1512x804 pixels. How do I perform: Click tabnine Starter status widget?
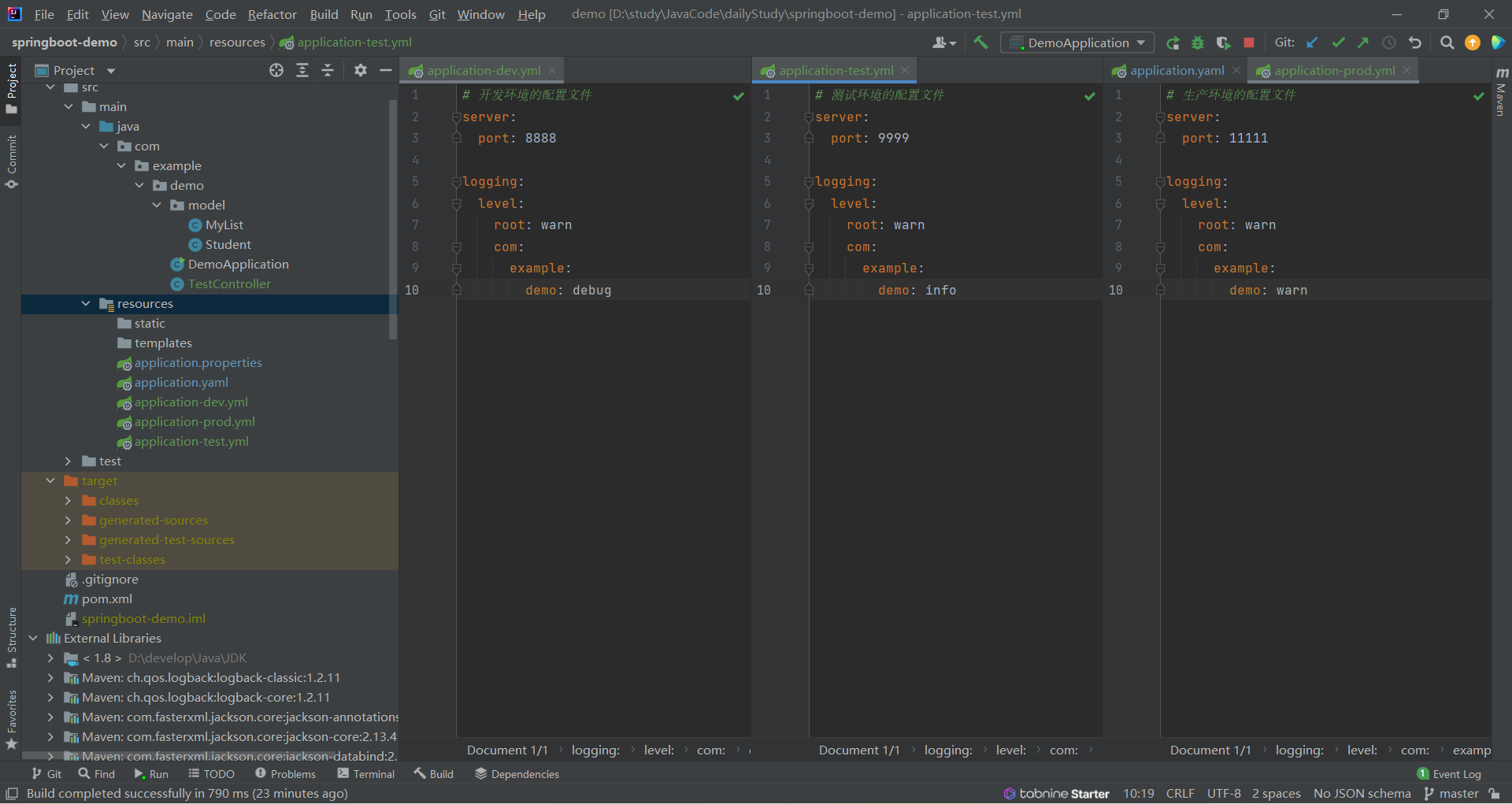click(1056, 794)
